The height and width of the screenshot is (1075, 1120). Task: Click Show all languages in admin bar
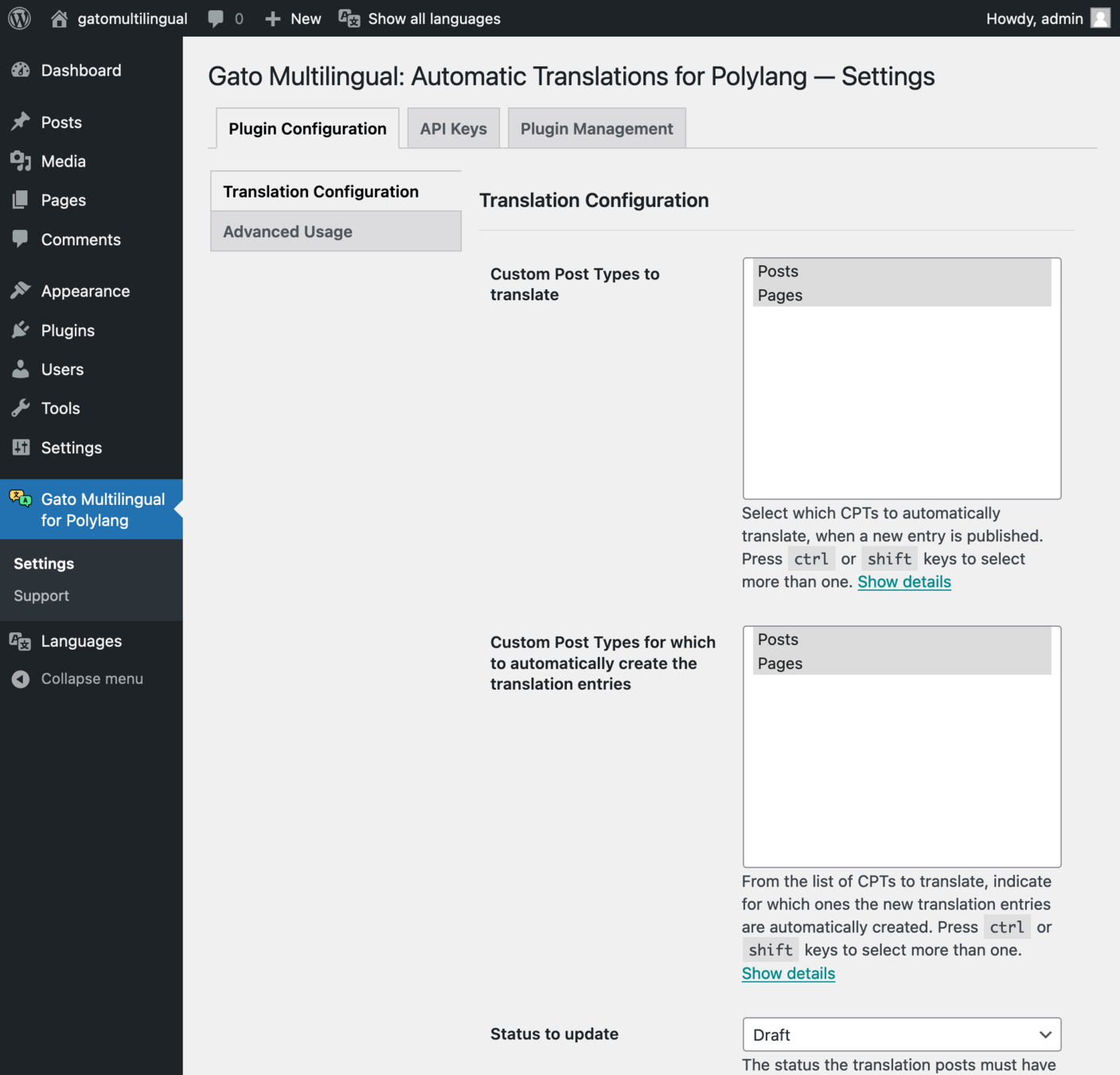[x=434, y=18]
